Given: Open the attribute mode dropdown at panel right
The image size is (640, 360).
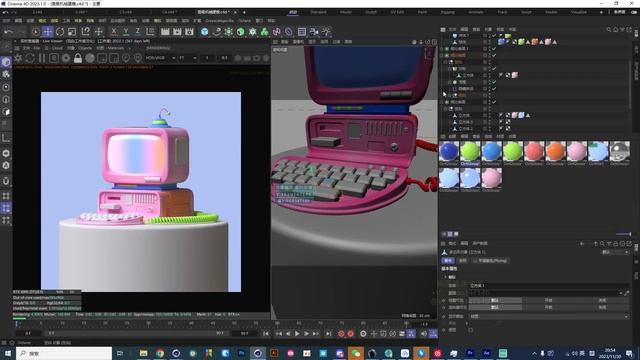Looking at the screenshot, I should click(615, 252).
